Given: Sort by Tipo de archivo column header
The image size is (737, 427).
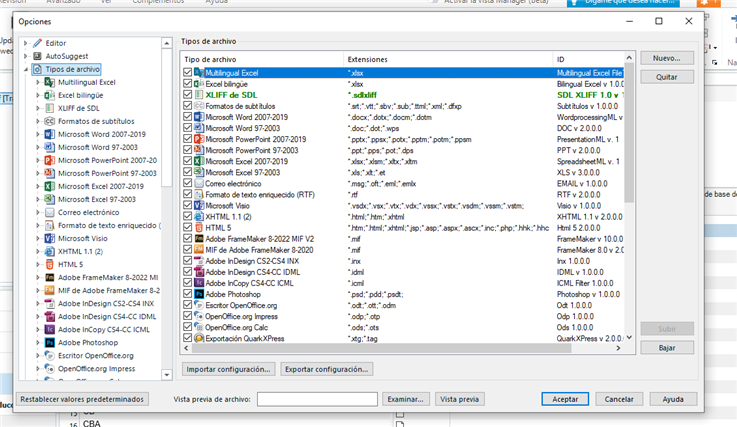Looking at the screenshot, I should point(262,59).
